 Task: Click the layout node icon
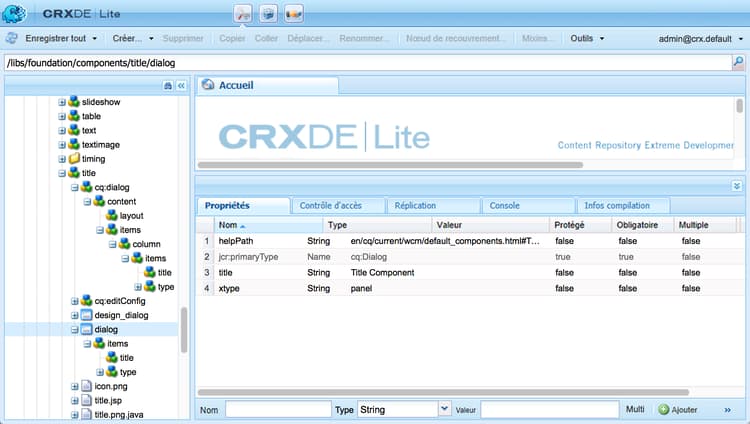click(112, 215)
